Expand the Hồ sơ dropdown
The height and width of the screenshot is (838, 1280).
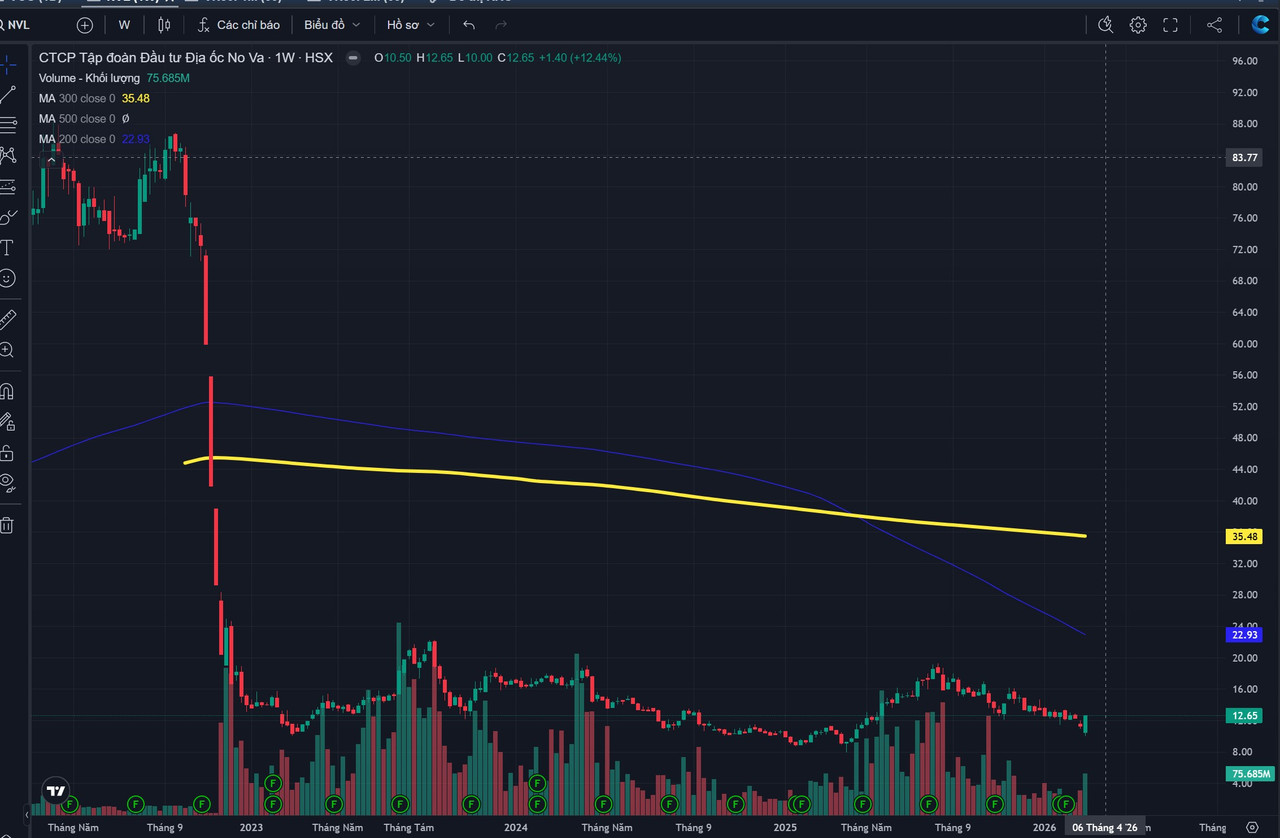coord(411,25)
